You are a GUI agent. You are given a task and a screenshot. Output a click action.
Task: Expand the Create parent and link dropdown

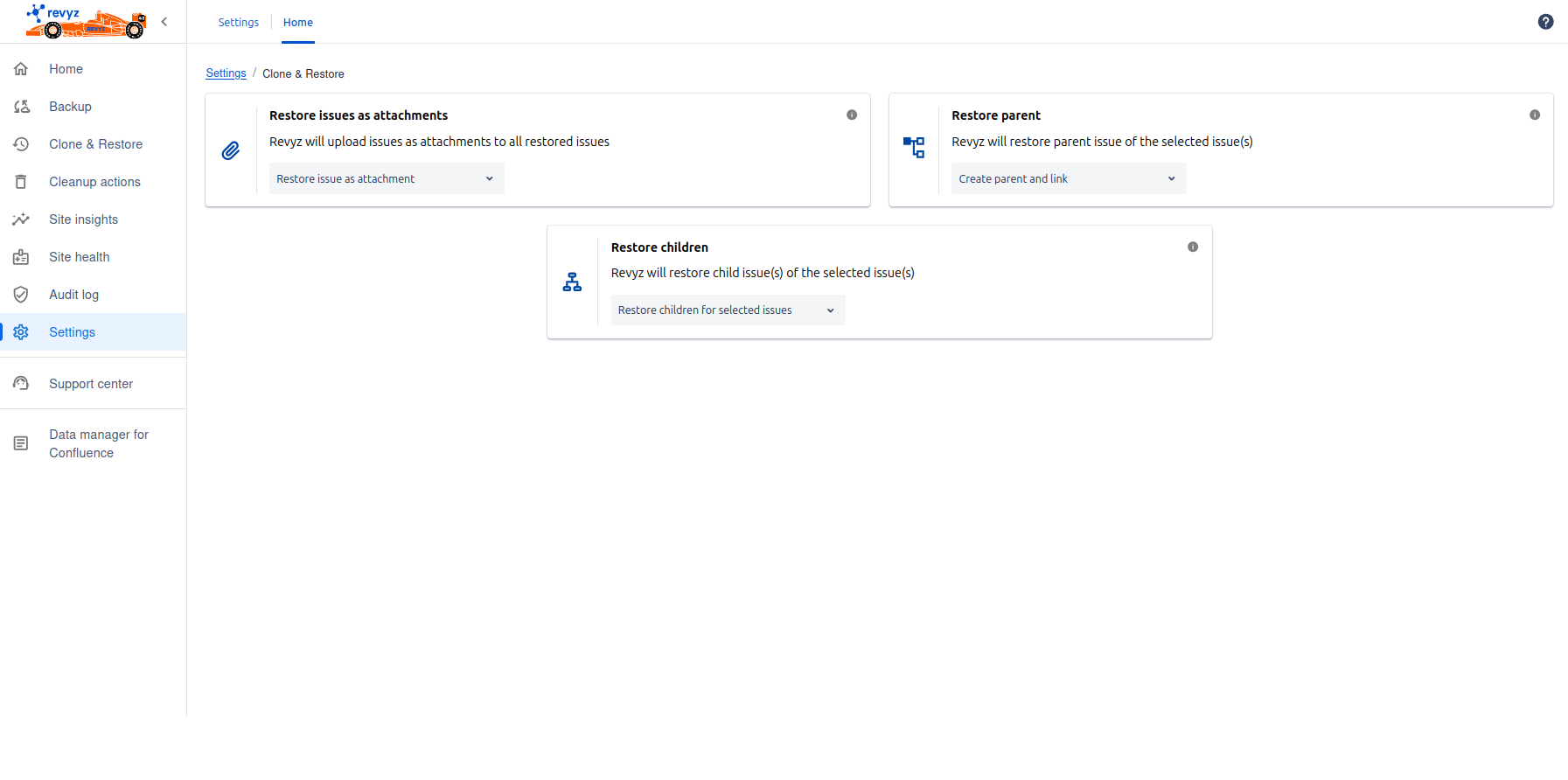(x=1068, y=178)
